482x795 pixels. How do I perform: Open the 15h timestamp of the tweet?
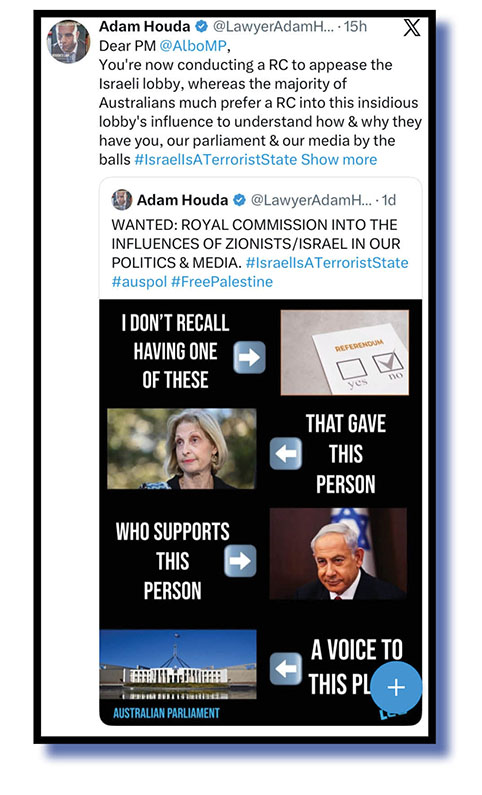click(x=355, y=26)
